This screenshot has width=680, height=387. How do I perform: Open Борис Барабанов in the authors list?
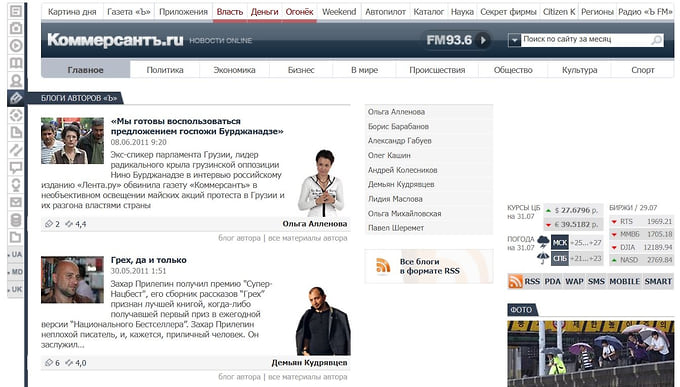[x=398, y=127]
